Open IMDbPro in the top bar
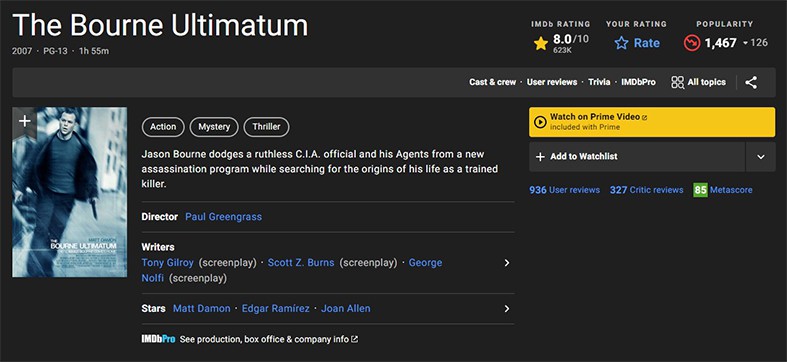 [x=638, y=82]
